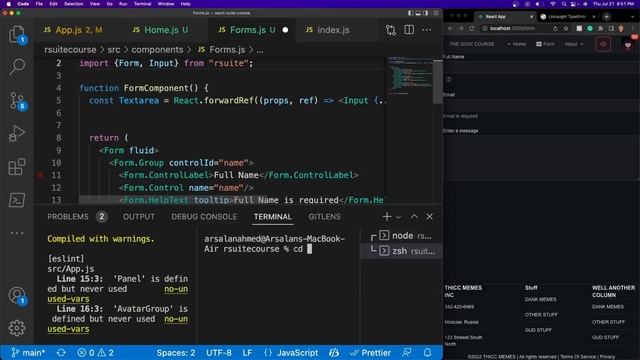Click Home nav item on web page
The height and width of the screenshot is (360, 640).
(x=517, y=44)
